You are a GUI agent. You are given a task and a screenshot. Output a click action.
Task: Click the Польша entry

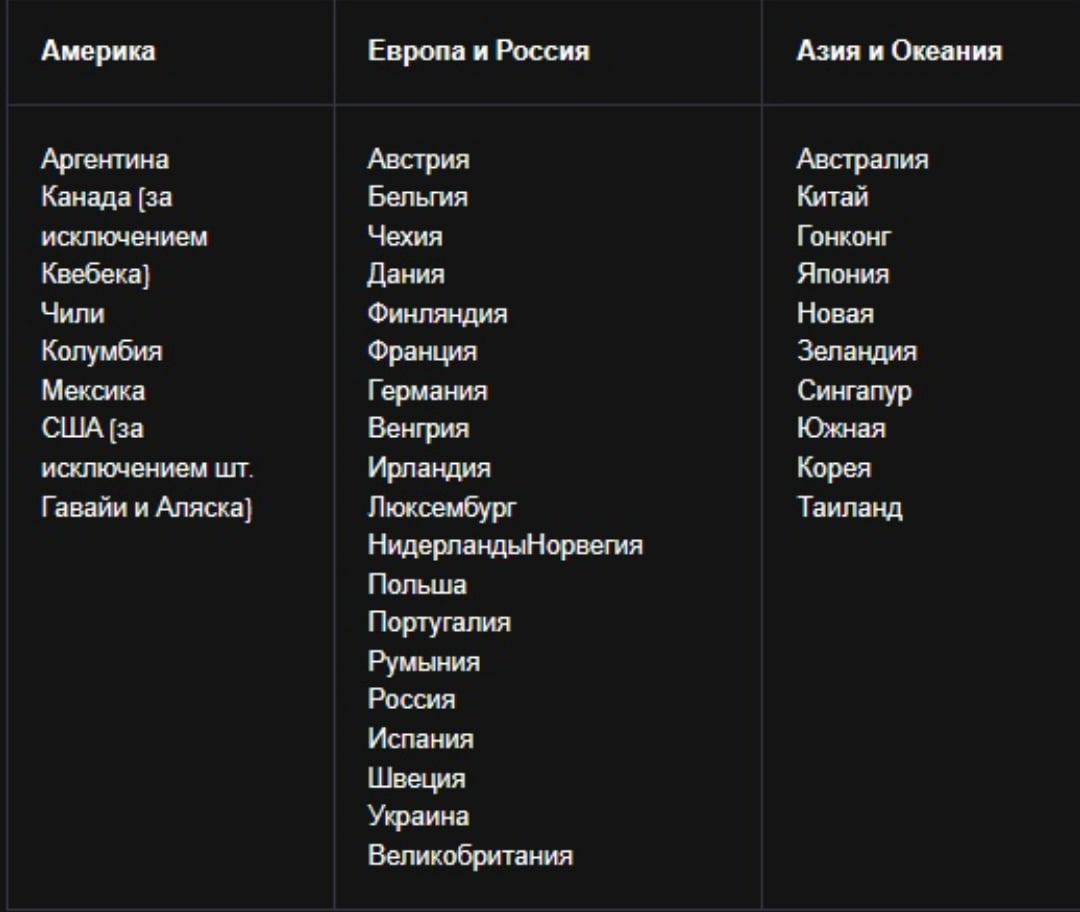click(417, 585)
